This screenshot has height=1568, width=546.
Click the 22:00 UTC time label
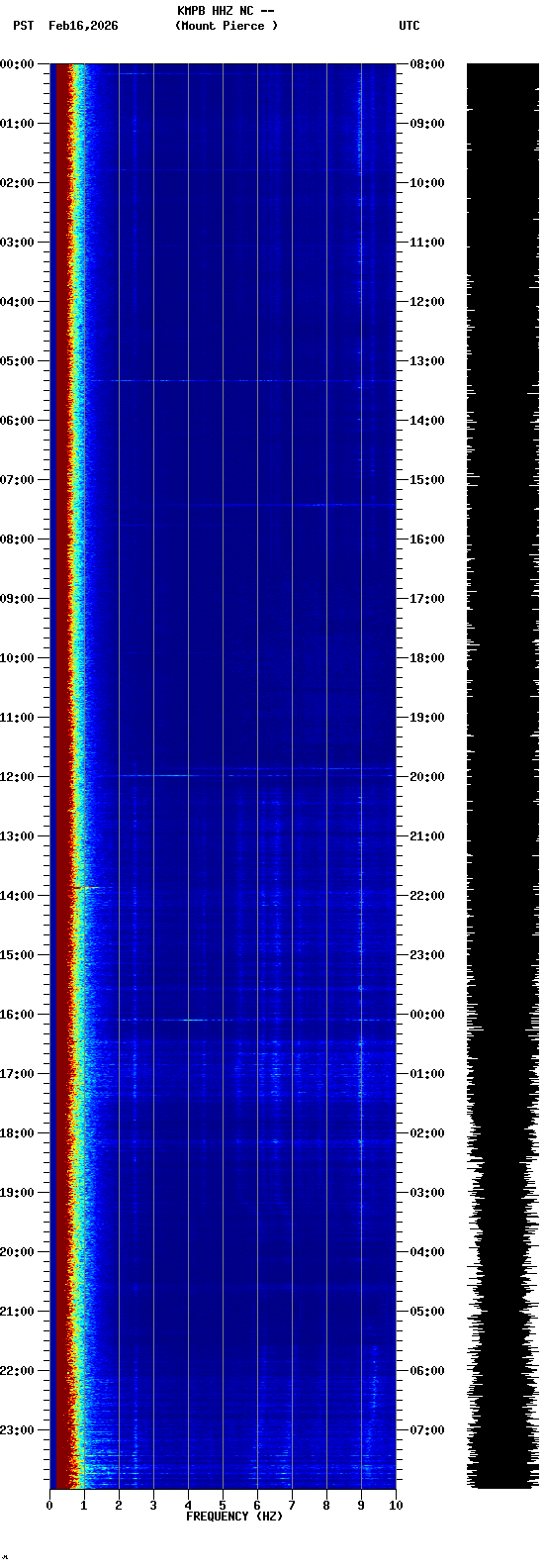[x=426, y=896]
